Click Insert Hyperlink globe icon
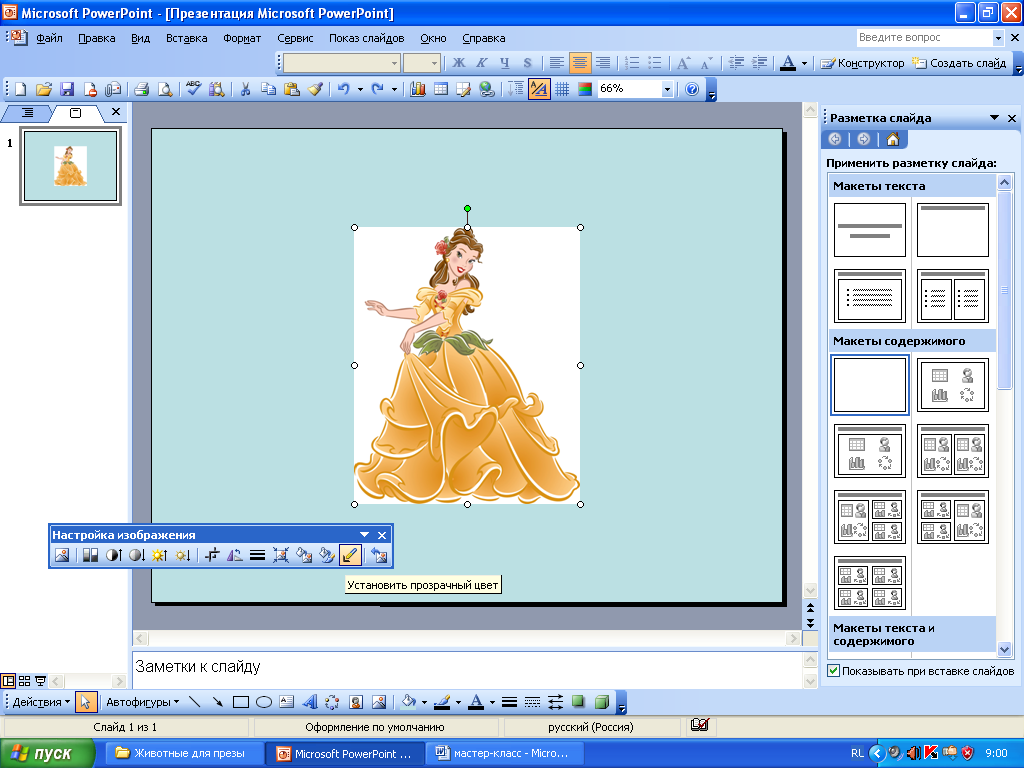This screenshot has height=768, width=1024. pos(487,89)
